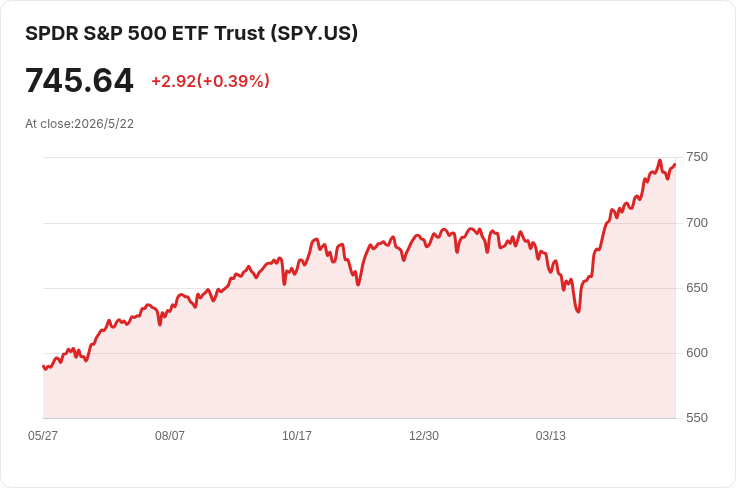Click the 700 y-axis label
This screenshot has height=488, width=736.
pyautogui.click(x=697, y=222)
